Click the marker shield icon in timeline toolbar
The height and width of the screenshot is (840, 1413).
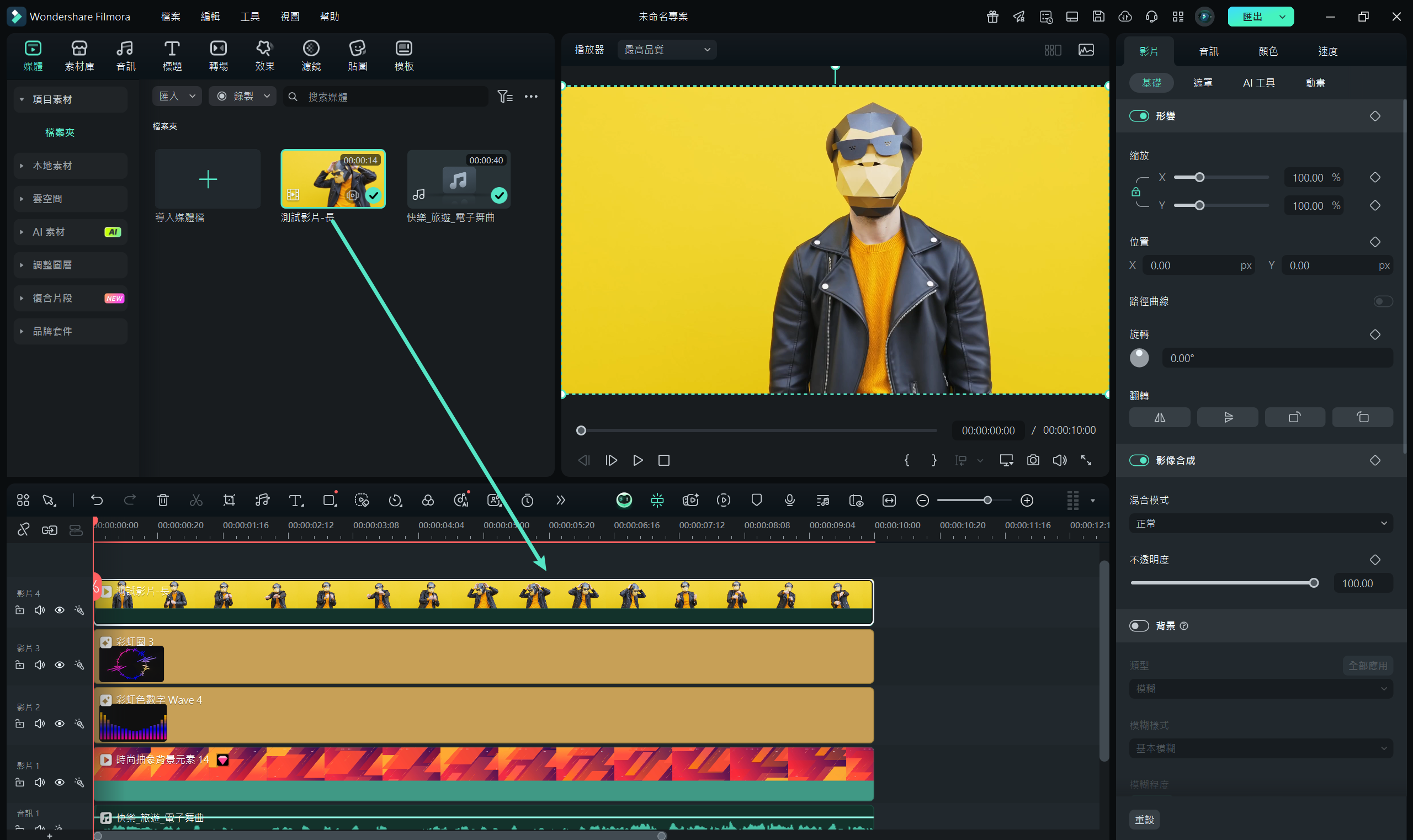pos(756,500)
